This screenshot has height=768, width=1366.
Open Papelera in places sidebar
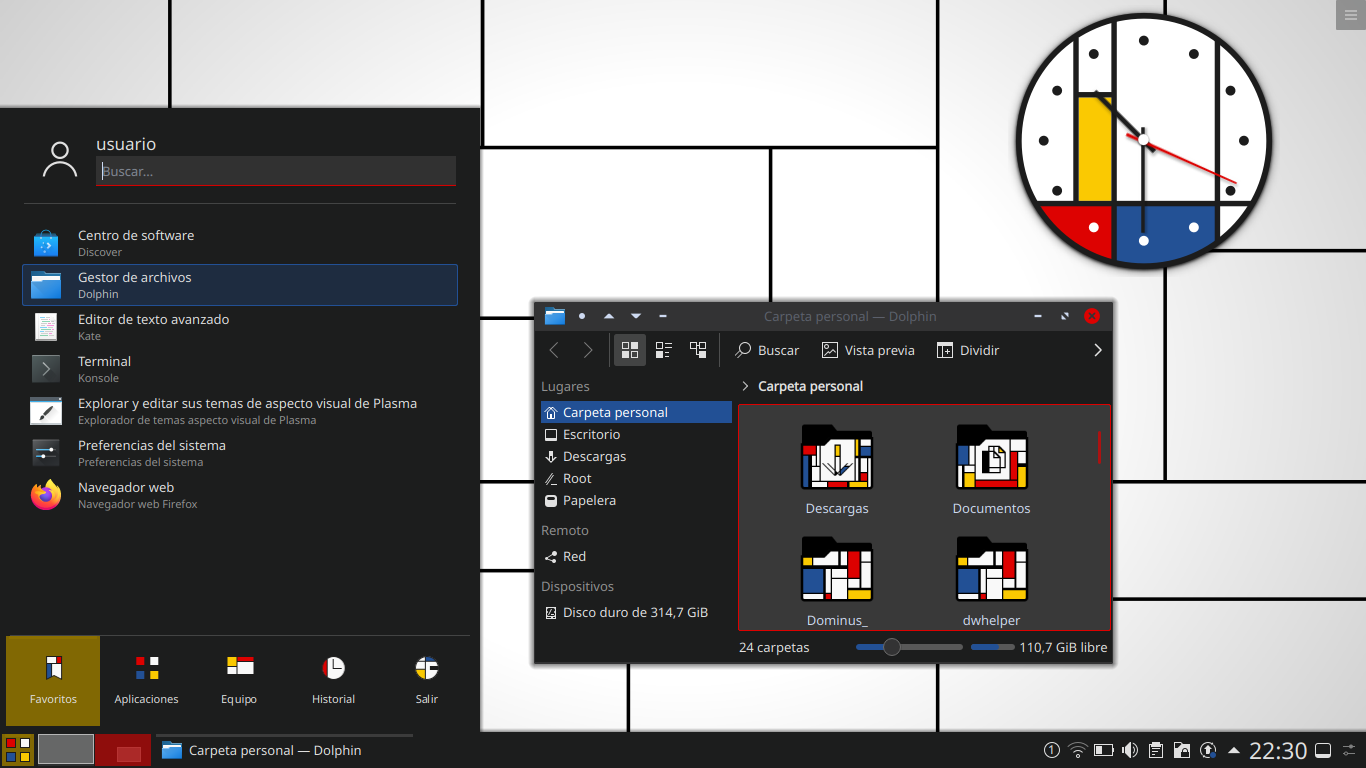(636, 500)
